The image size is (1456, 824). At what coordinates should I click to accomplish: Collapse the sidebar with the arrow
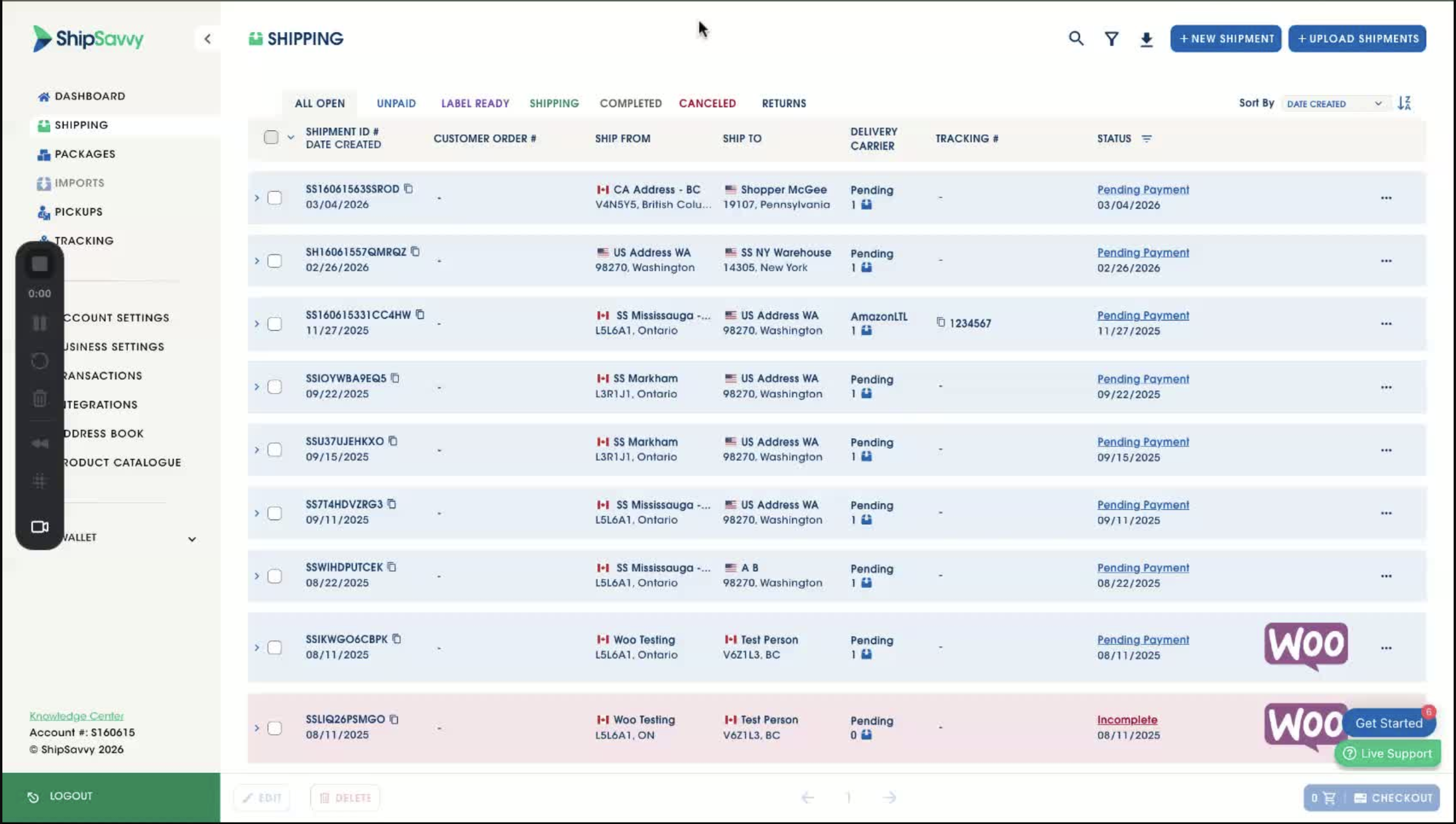pyautogui.click(x=207, y=39)
